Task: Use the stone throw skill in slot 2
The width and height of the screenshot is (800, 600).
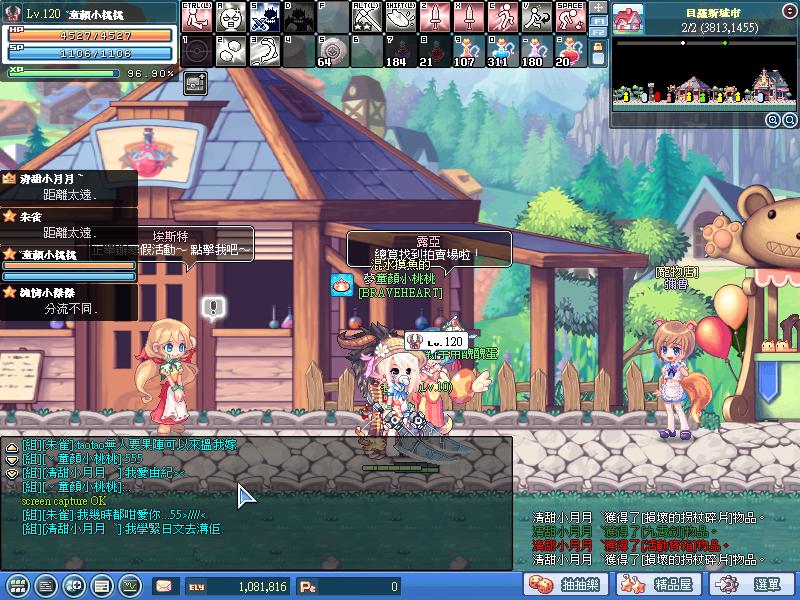Action: [x=232, y=51]
